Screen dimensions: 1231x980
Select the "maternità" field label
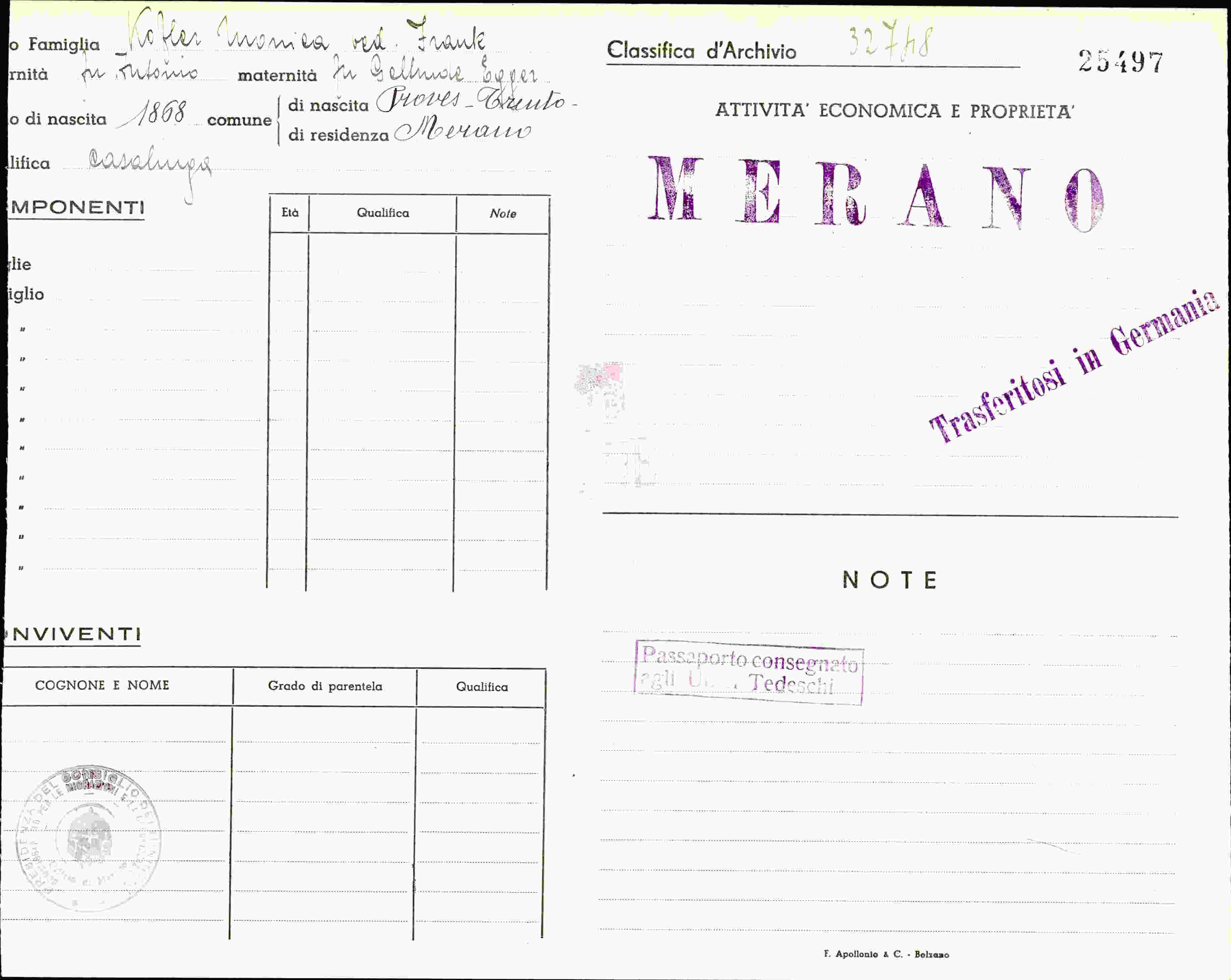point(277,75)
